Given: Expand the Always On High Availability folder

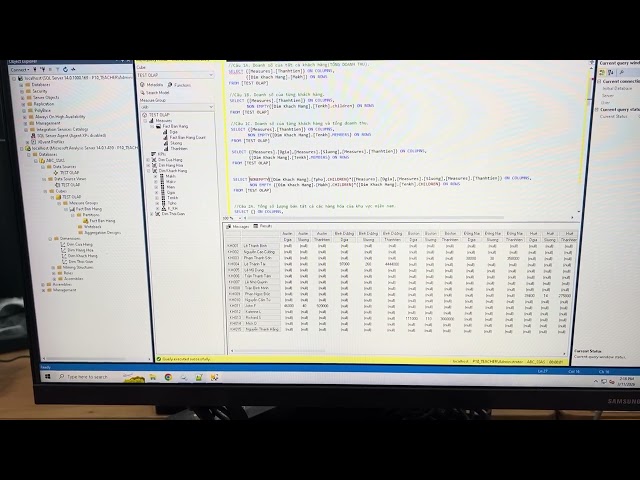Looking at the screenshot, I should point(25,117).
